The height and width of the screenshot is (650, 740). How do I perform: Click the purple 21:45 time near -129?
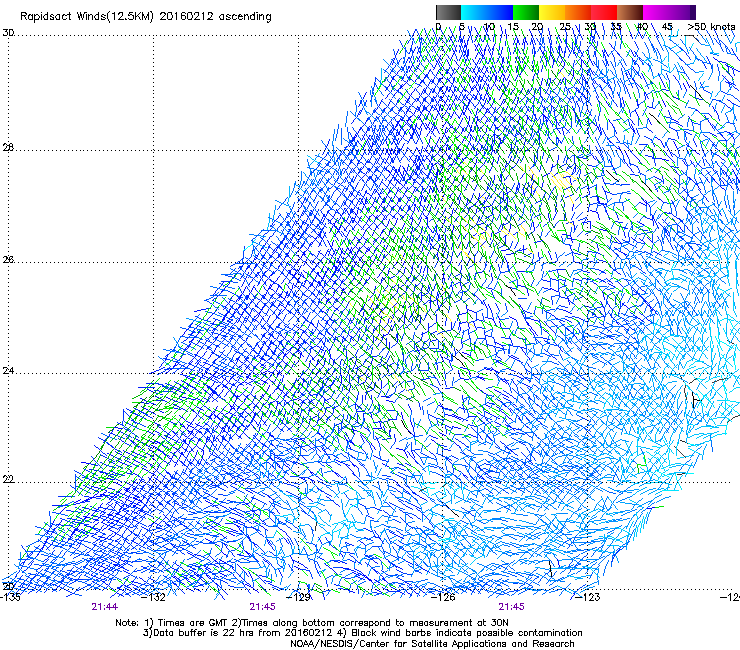point(262,607)
